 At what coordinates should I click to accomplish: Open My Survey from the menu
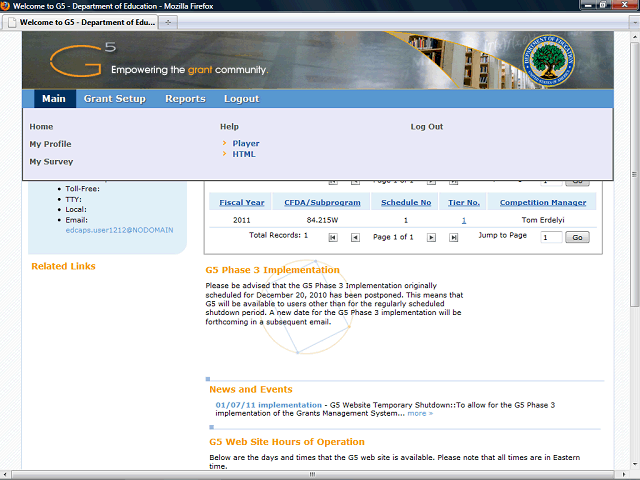51,161
